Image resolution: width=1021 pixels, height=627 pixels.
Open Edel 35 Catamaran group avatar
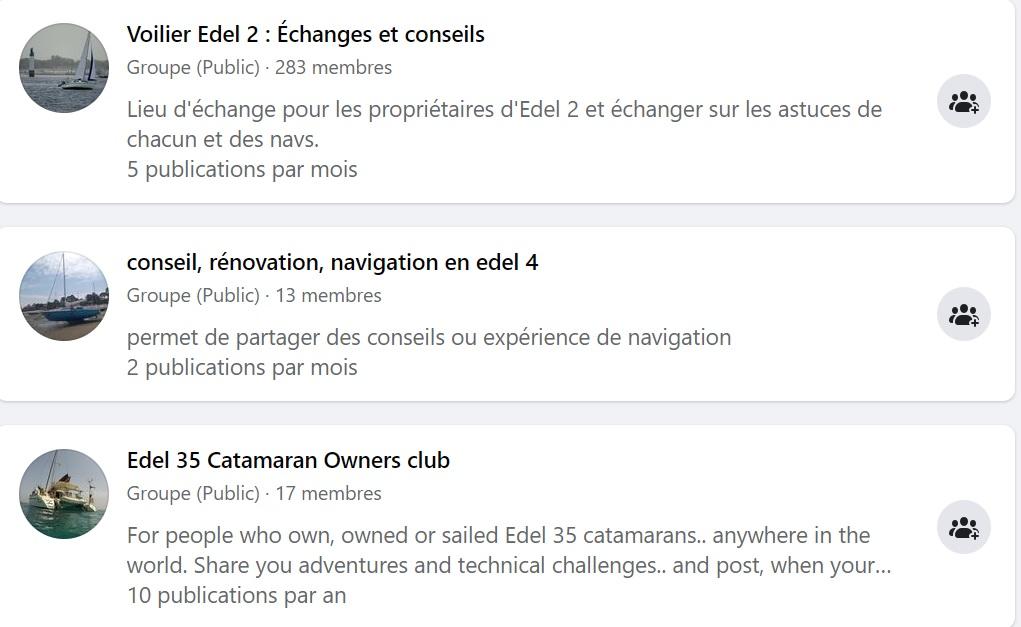pyautogui.click(x=64, y=494)
